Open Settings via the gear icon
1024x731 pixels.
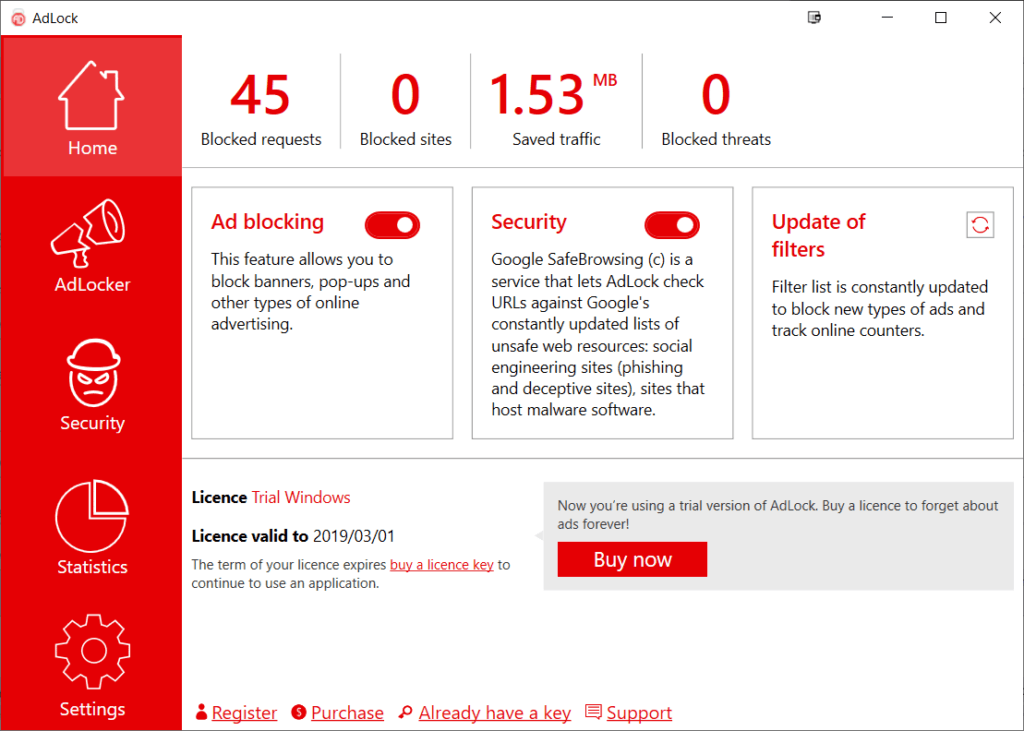pos(92,652)
